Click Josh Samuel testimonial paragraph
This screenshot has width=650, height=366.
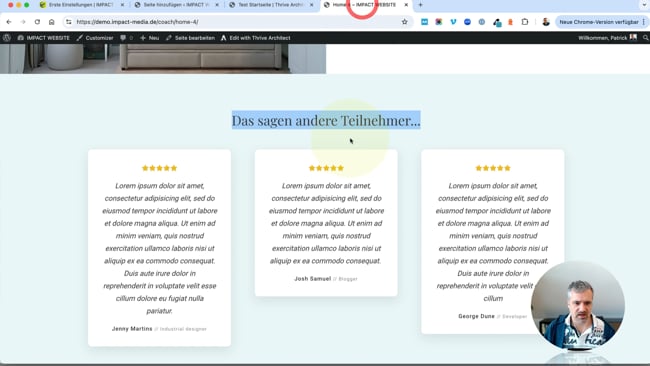click(x=326, y=223)
